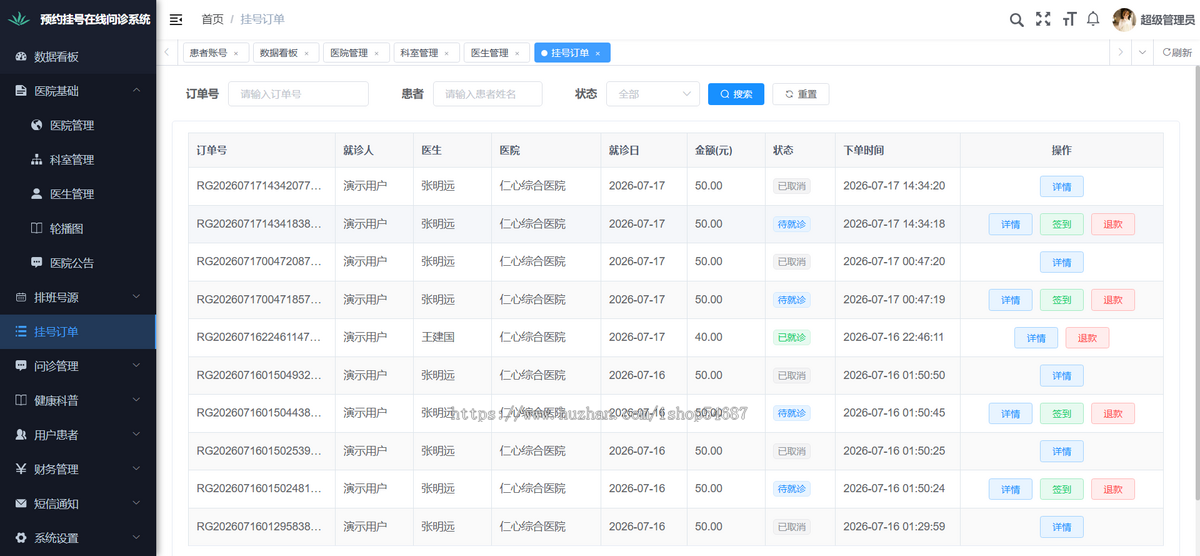Toggle fullscreen mode icon

(x=1043, y=19)
